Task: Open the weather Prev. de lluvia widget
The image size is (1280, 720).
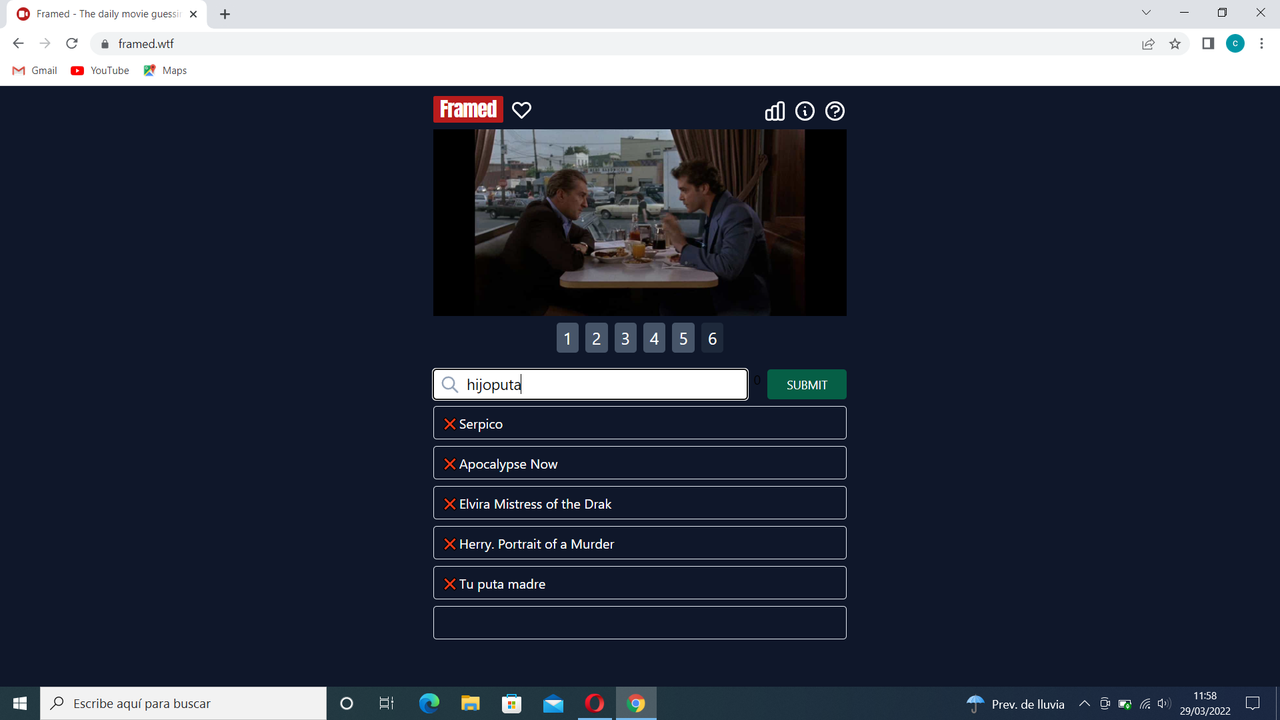Action: click(x=1015, y=704)
